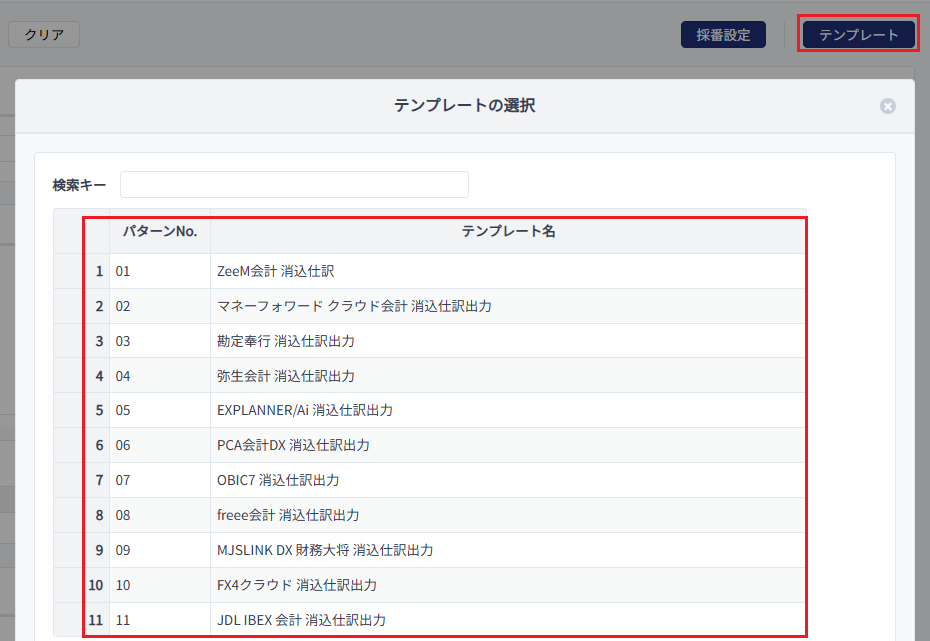930x641 pixels.
Task: Click pattern number cell 08
Action: (x=160, y=515)
